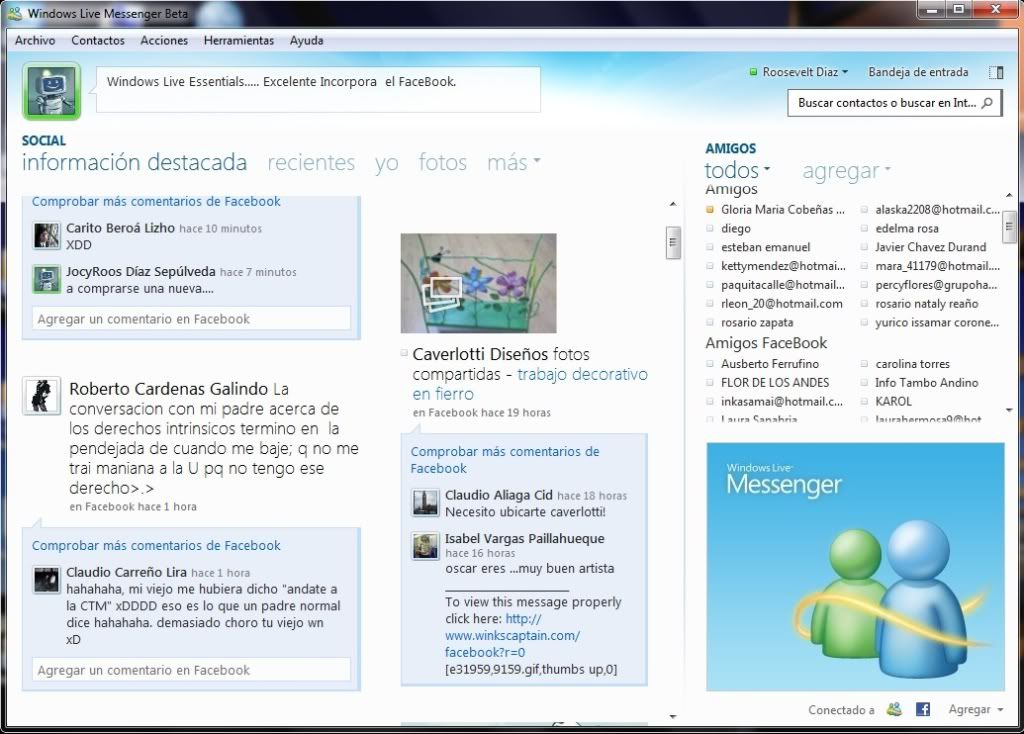The image size is (1024, 734).
Task: Click the social feed scroll-down arrow
Action: point(673,716)
